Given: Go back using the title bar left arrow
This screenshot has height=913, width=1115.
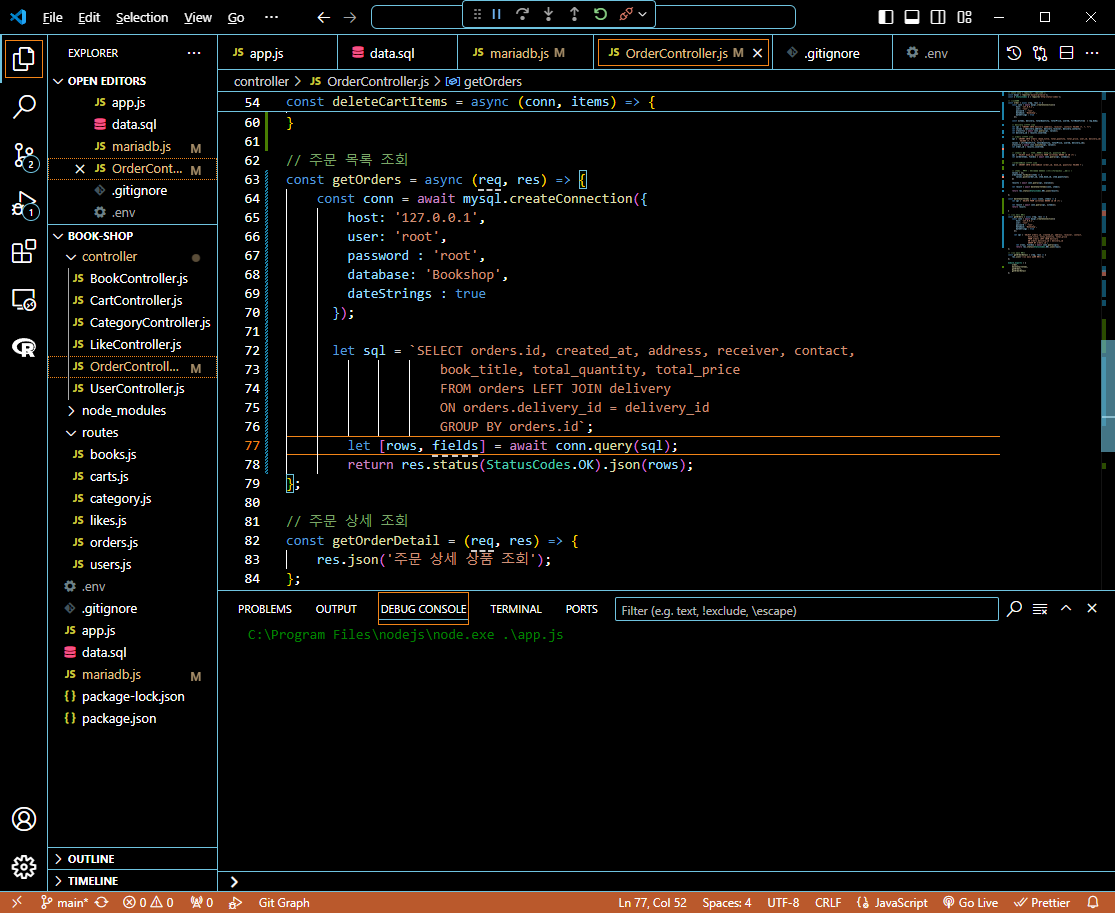Looking at the screenshot, I should [x=324, y=17].
